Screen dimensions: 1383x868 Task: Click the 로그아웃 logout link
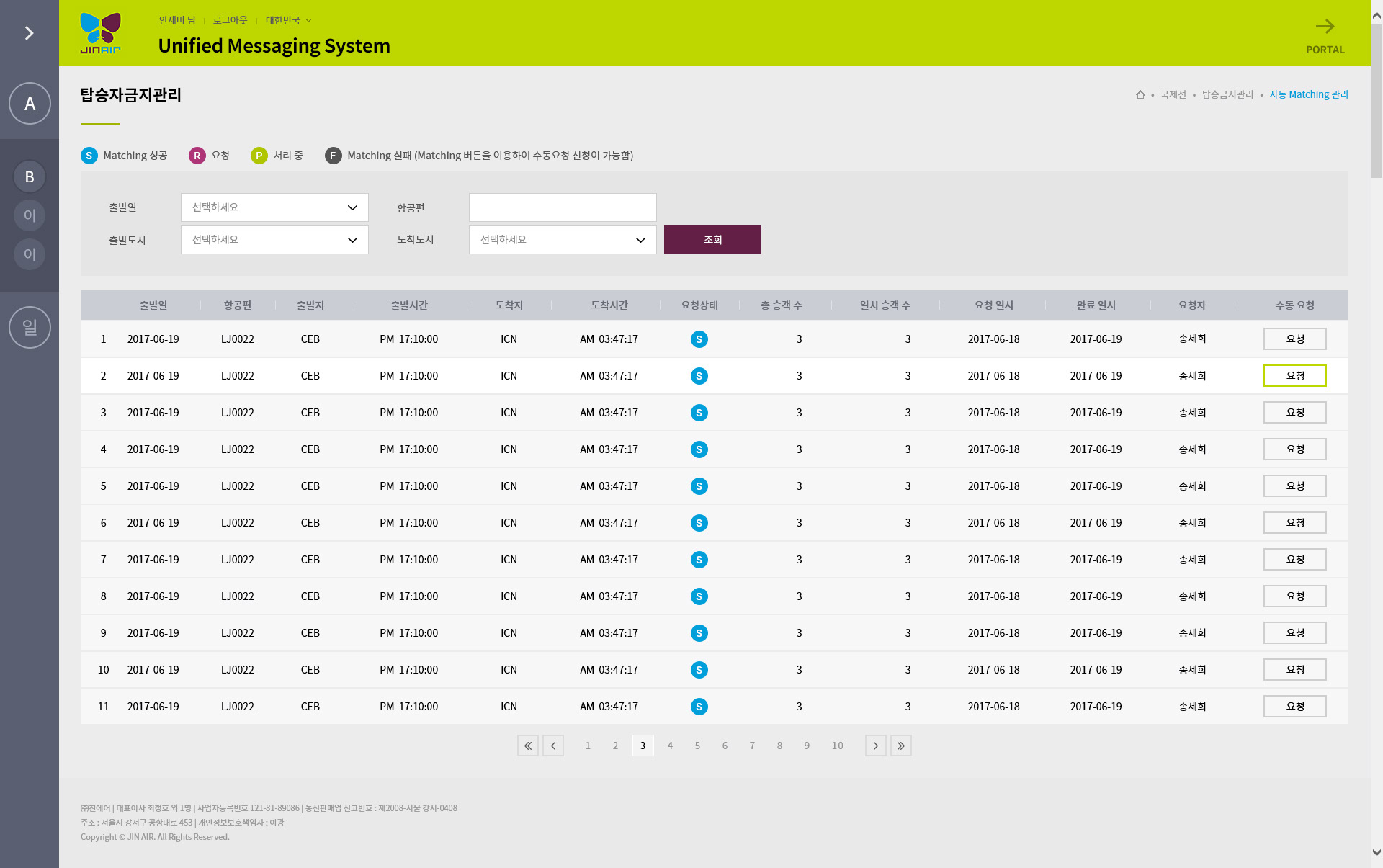230,20
